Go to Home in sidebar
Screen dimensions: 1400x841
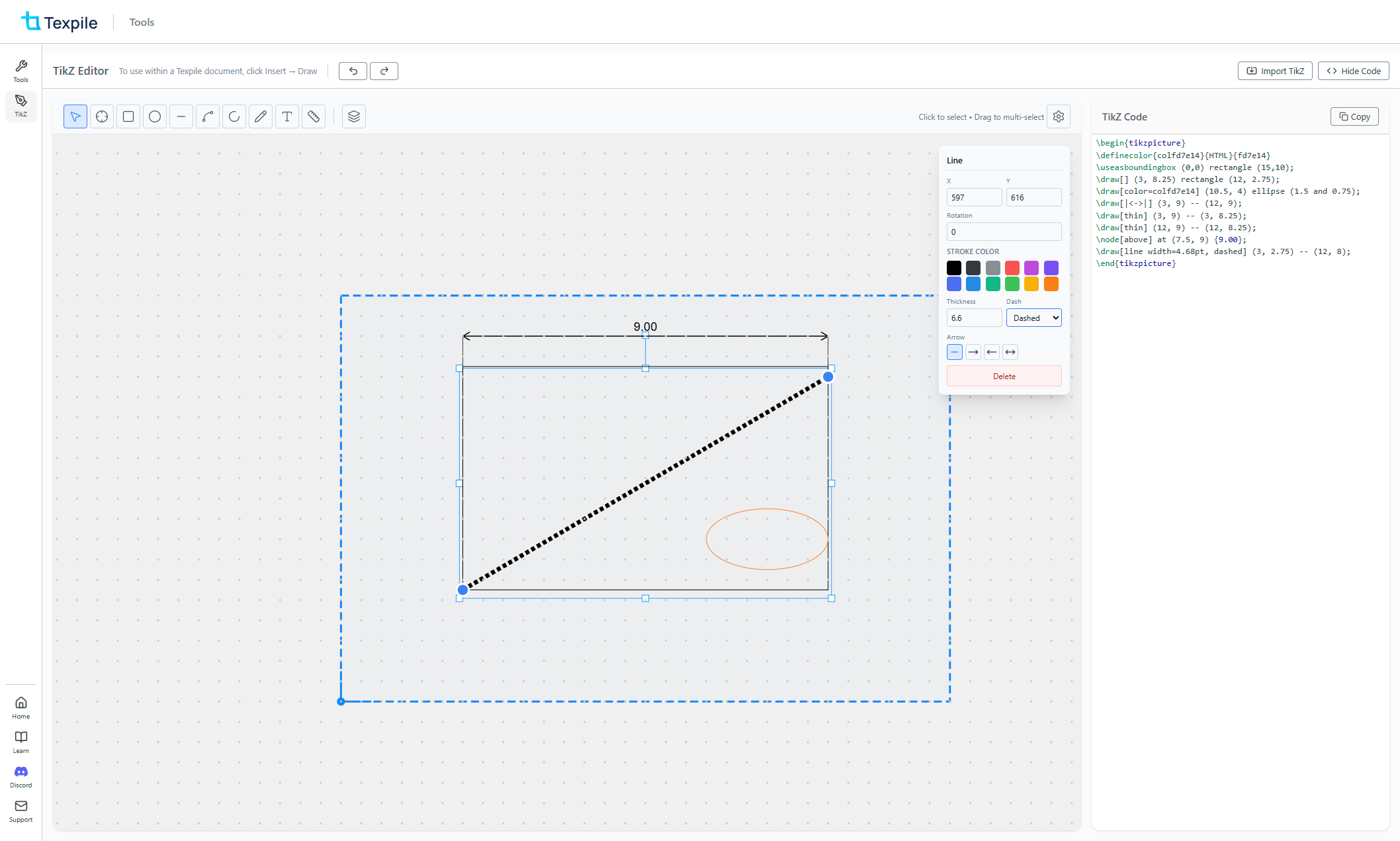tap(21, 708)
